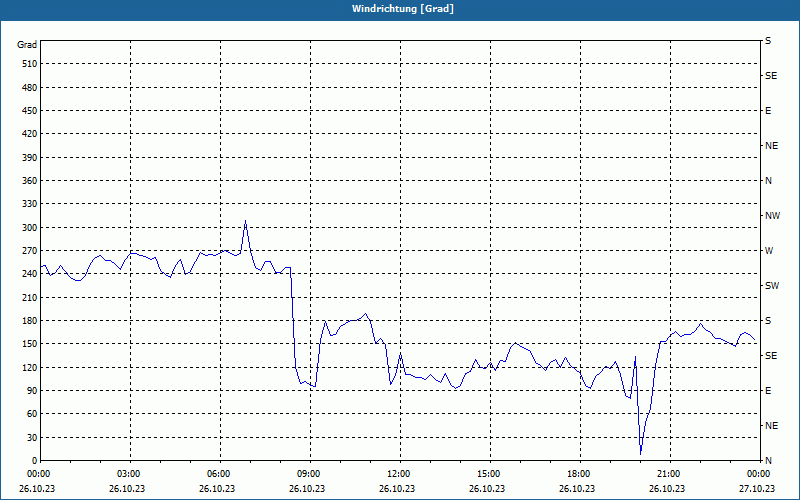Click the 360 y-axis value
Viewport: 800px width, 500px height.
pos(30,181)
